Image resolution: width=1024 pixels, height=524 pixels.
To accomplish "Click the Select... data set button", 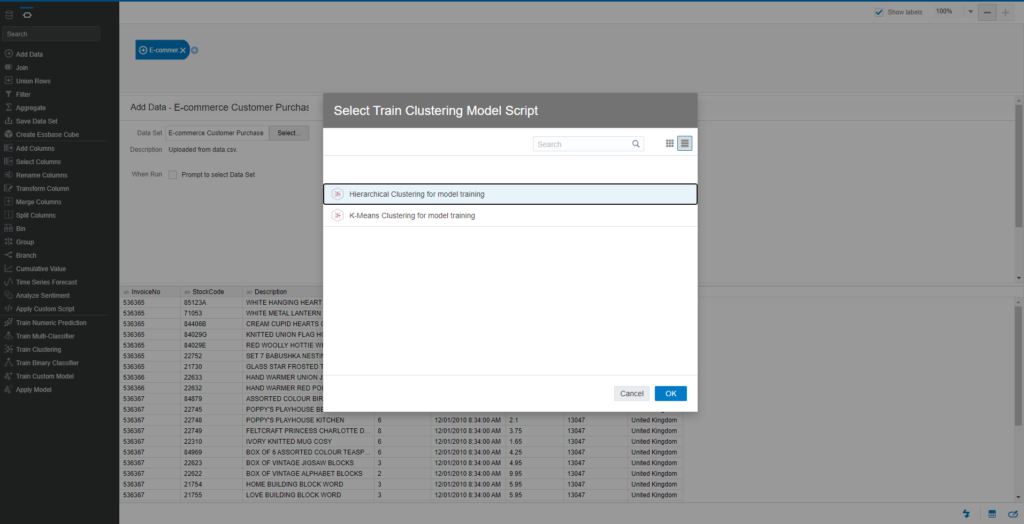I will [x=289, y=133].
